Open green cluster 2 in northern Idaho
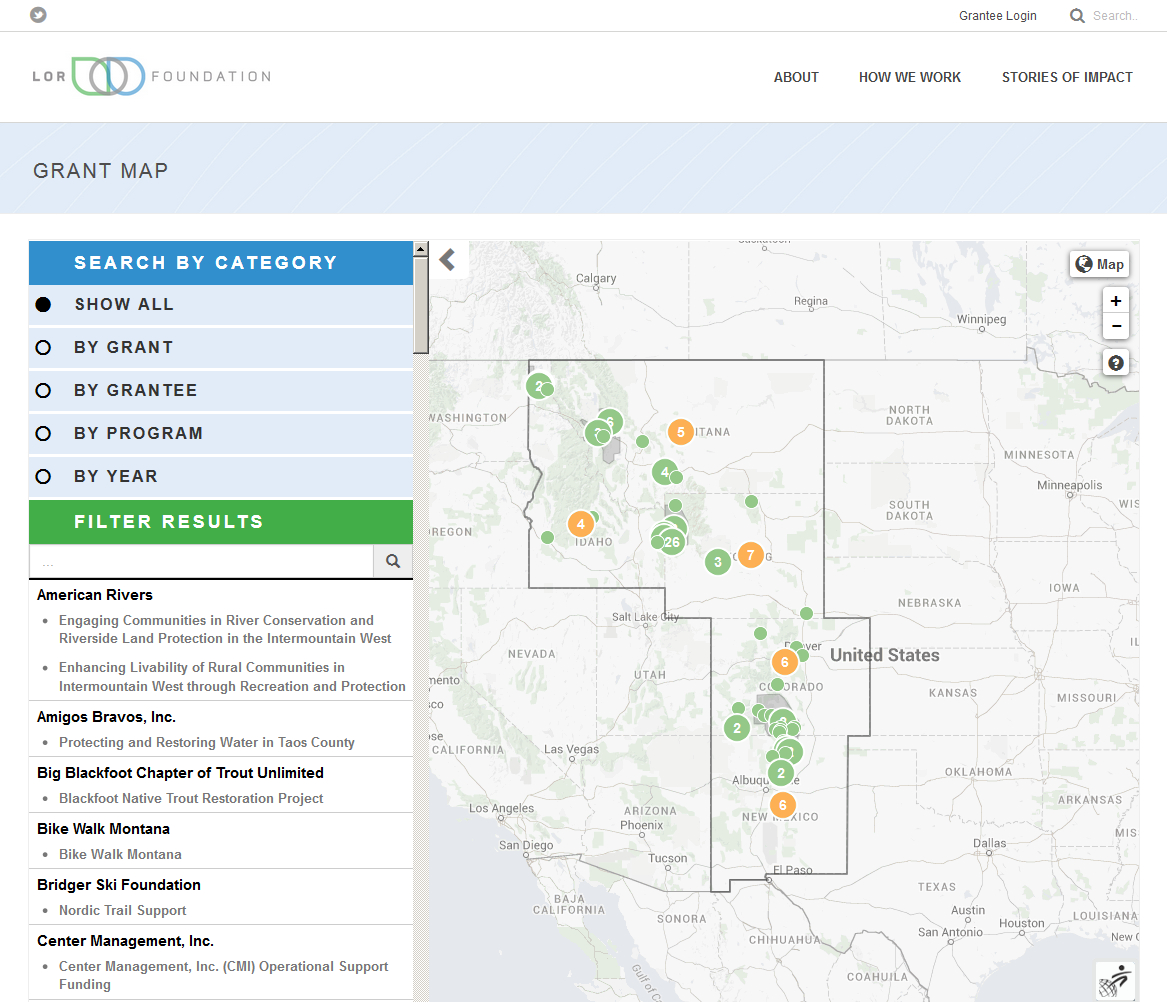Screen dimensions: 1167x1002 pyautogui.click(x=538, y=386)
